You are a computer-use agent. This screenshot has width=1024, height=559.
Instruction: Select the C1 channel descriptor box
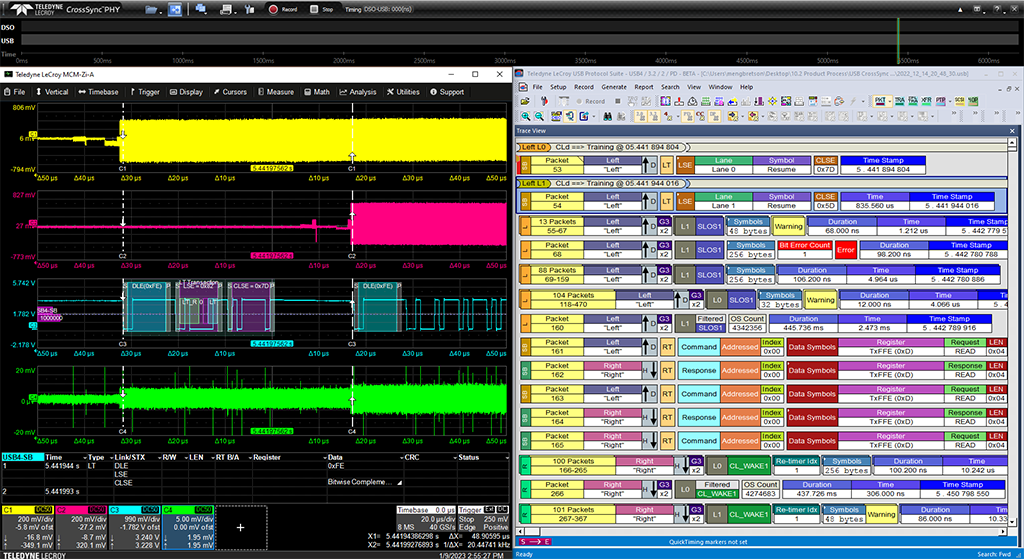coord(27,528)
